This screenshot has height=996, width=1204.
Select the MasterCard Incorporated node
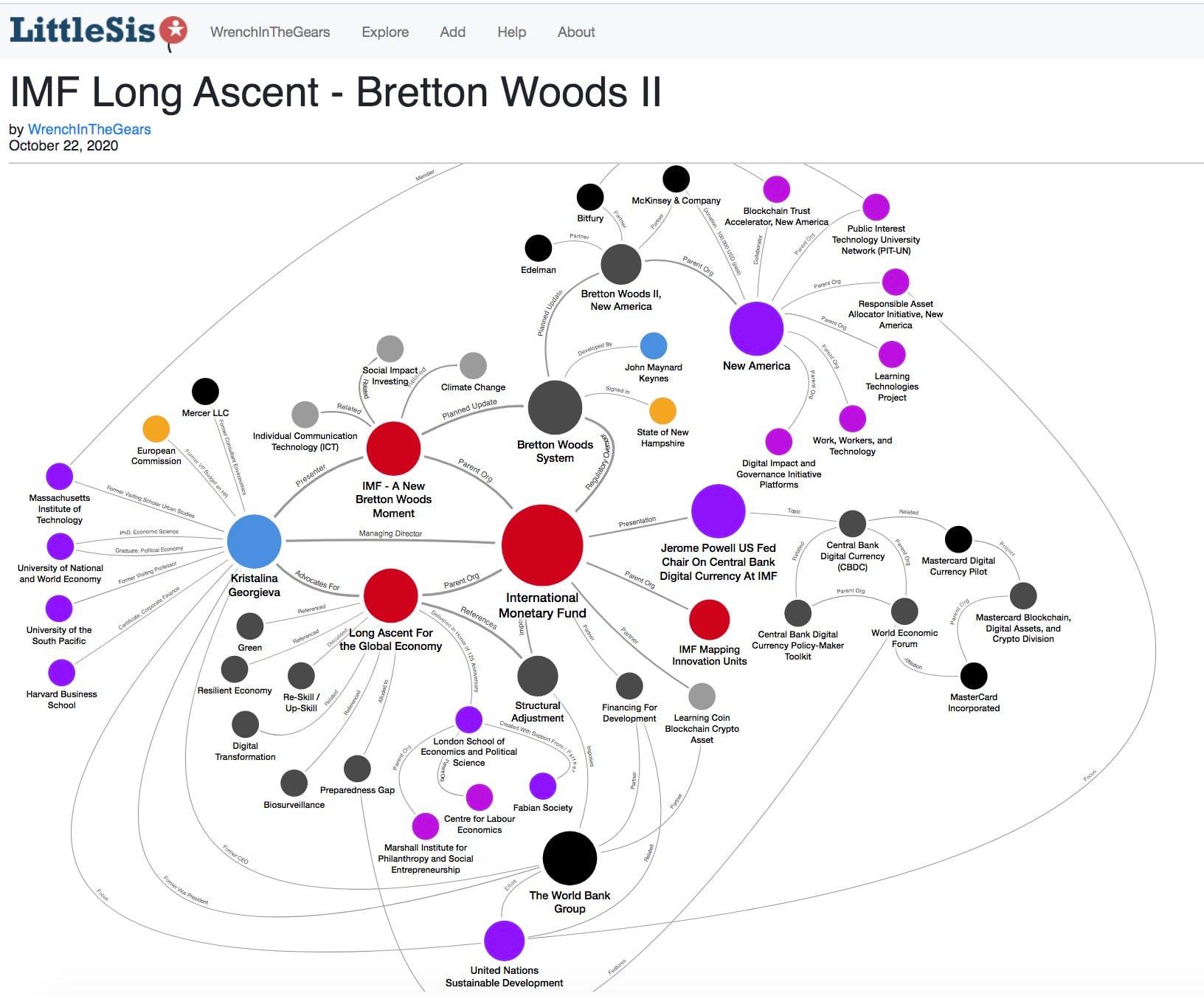974,676
